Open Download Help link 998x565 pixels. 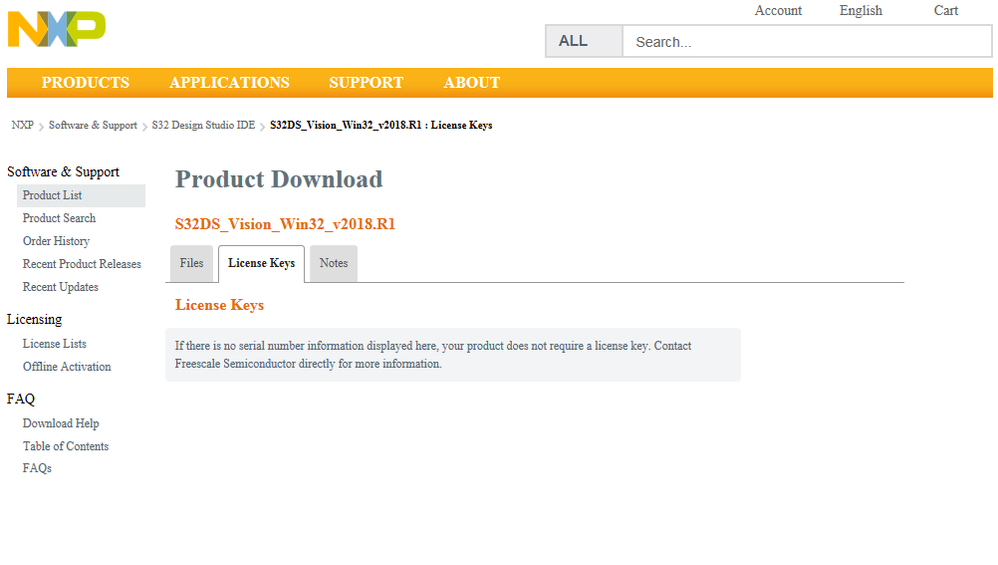60,423
